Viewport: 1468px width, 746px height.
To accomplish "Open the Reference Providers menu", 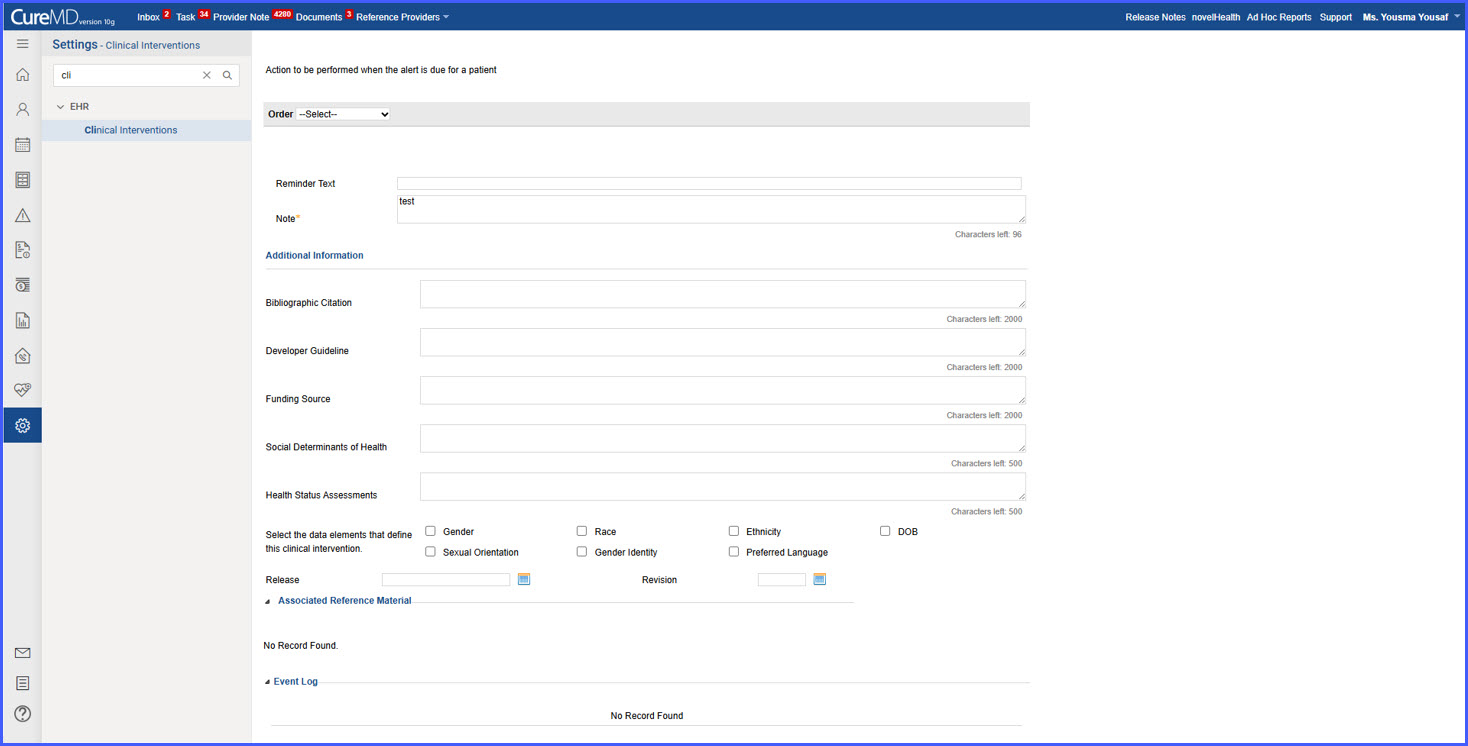I will [x=402, y=17].
